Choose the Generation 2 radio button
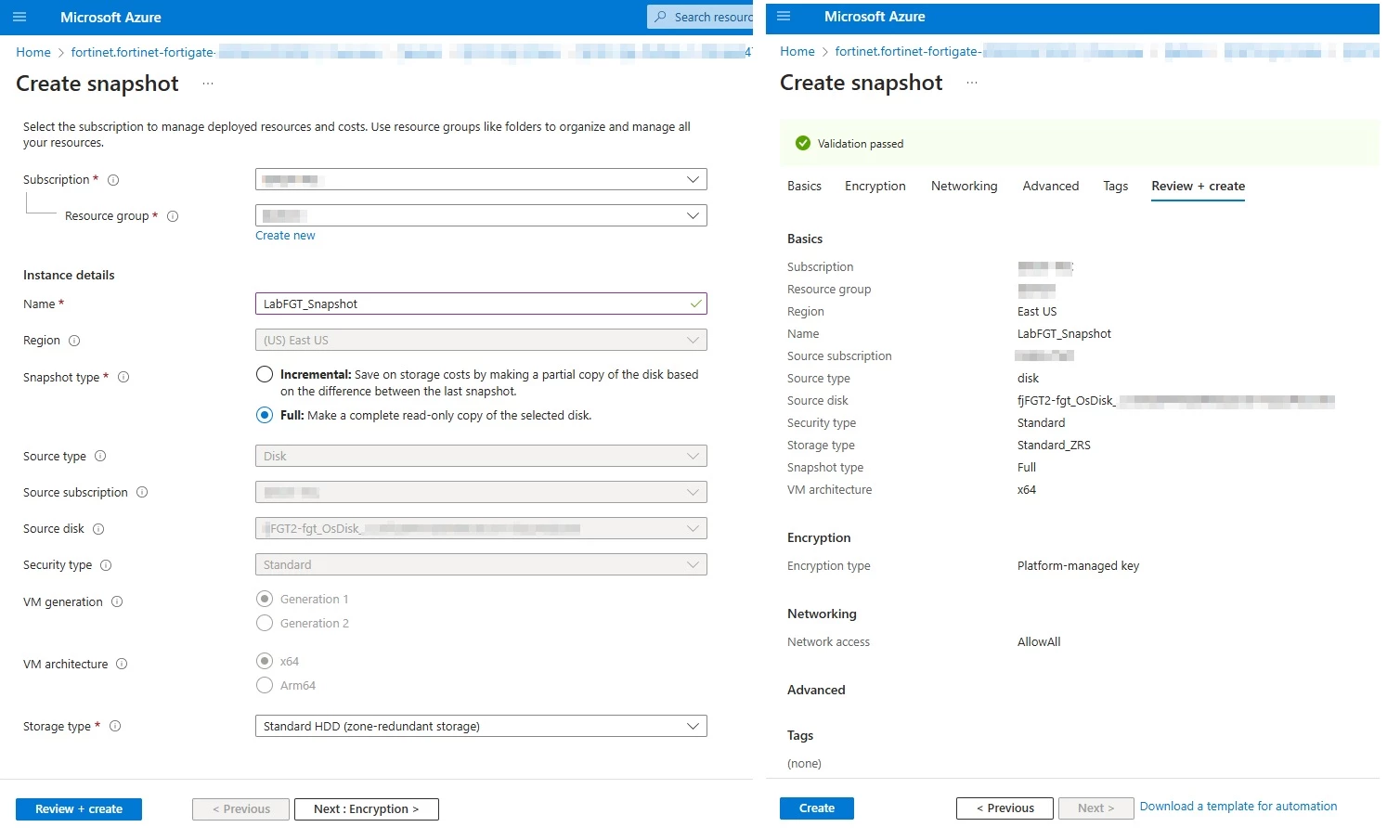 [265, 623]
